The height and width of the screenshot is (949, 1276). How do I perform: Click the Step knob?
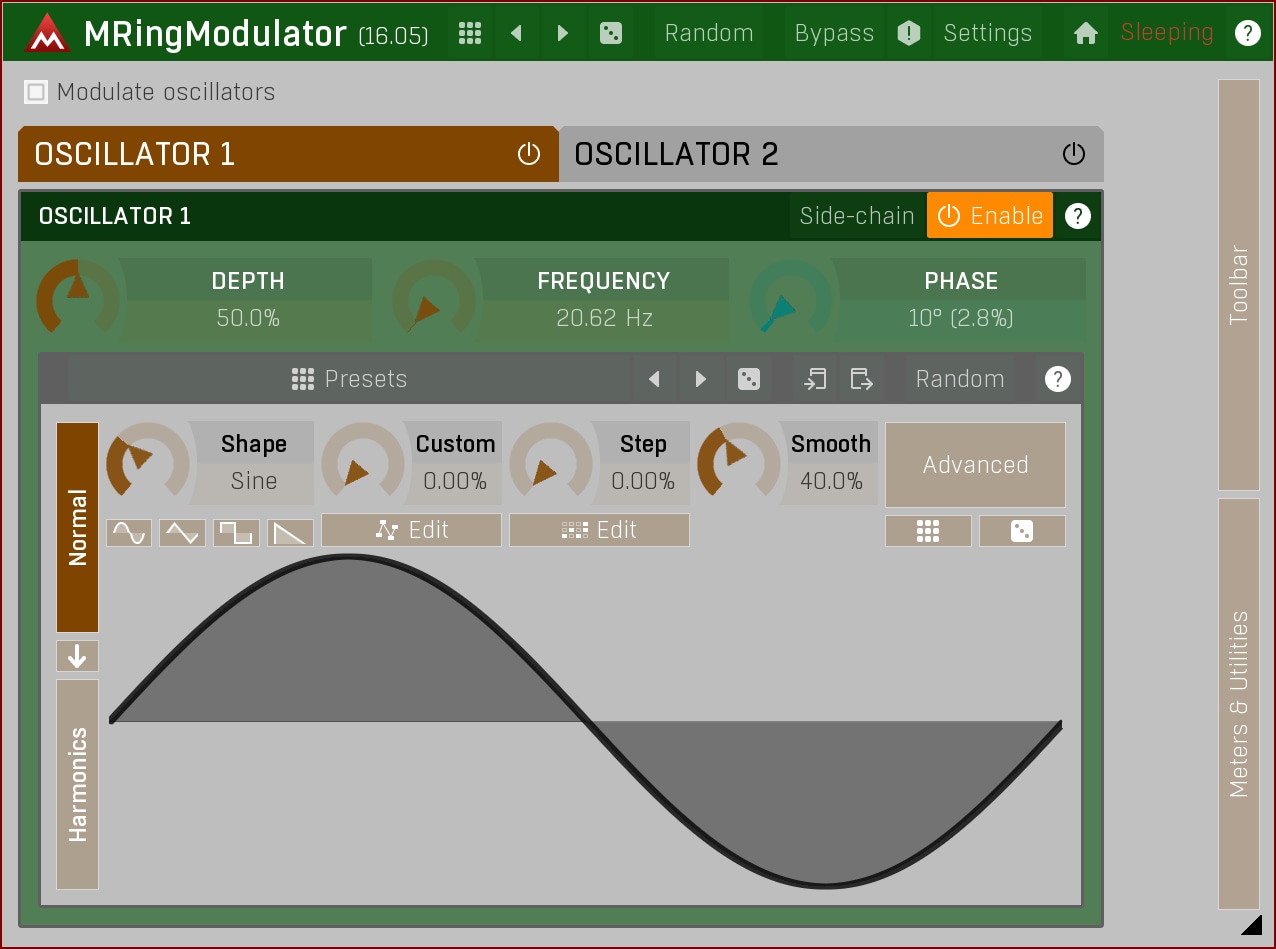click(550, 461)
